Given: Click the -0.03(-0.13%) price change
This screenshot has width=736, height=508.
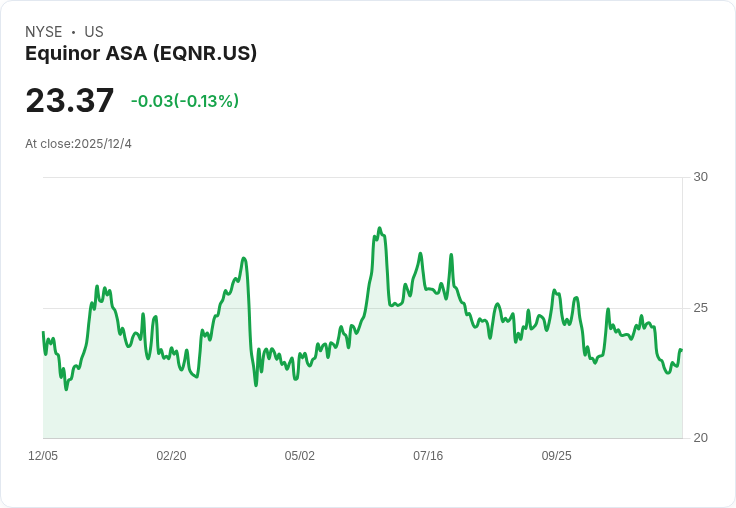Looking at the screenshot, I should click(185, 101).
